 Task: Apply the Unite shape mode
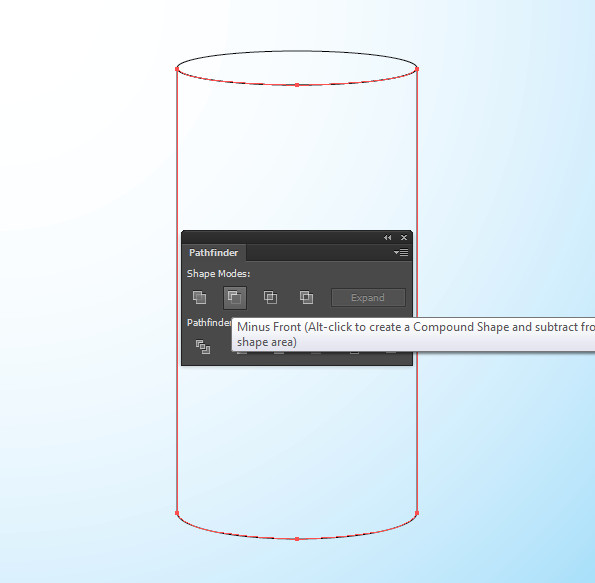click(x=199, y=298)
